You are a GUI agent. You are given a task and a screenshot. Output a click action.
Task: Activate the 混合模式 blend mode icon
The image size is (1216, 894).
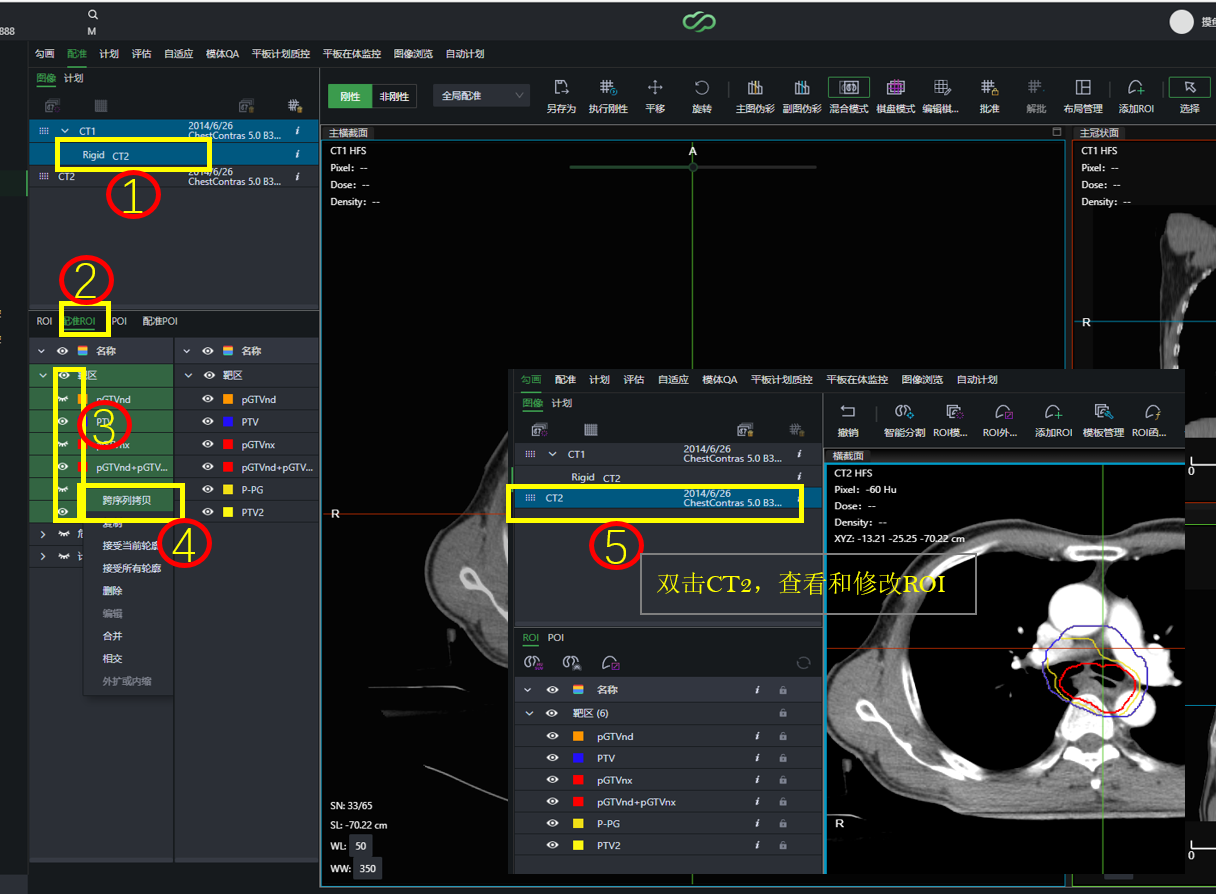coord(849,88)
